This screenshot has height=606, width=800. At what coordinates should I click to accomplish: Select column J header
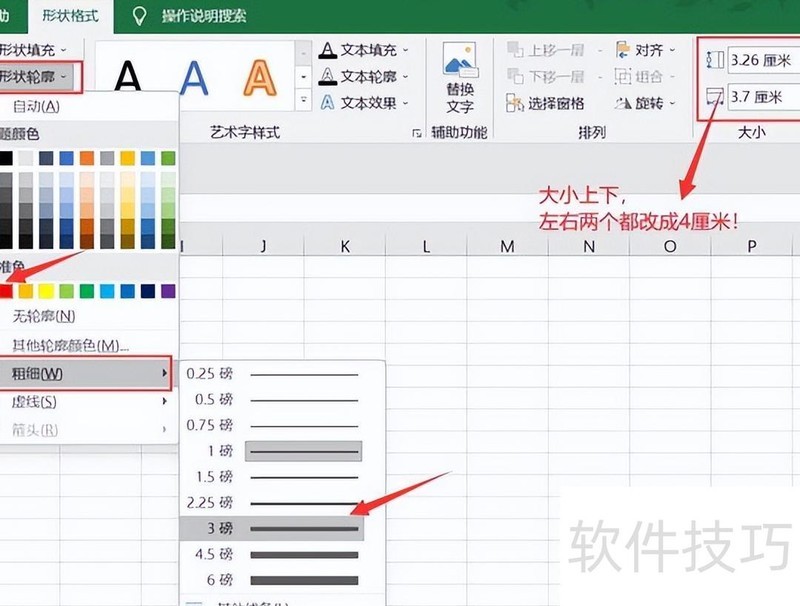pyautogui.click(x=263, y=246)
